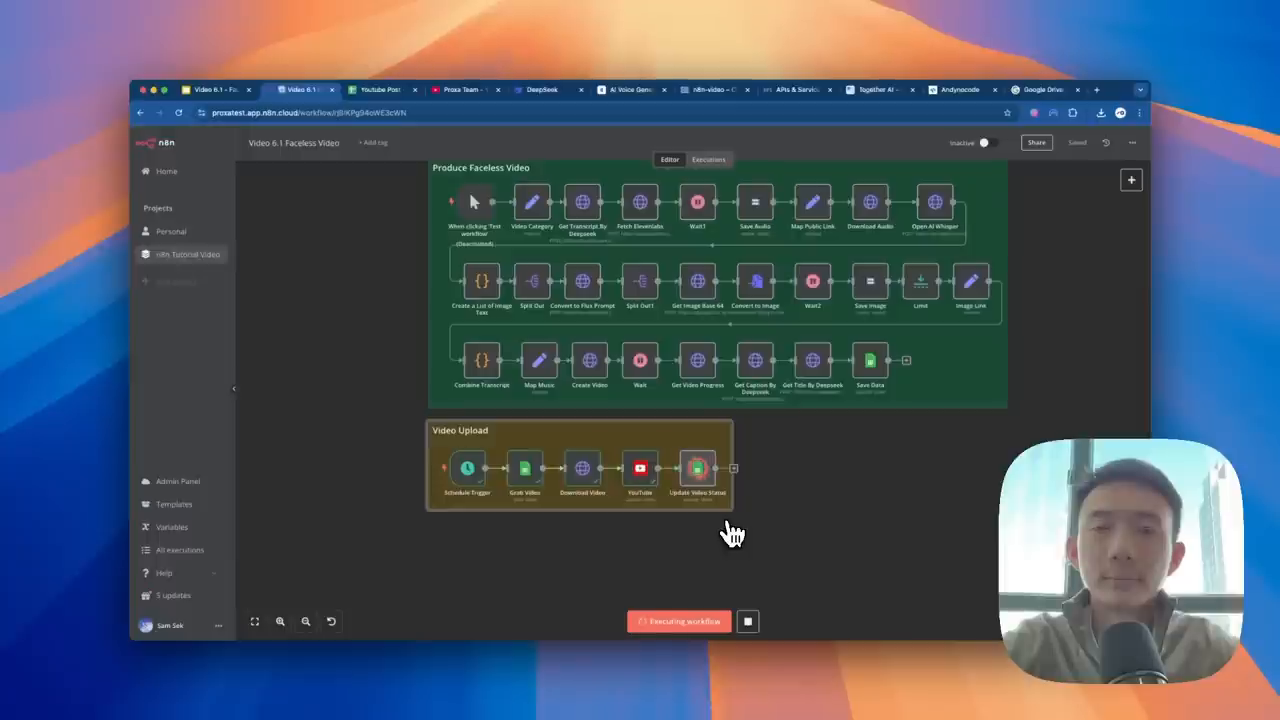The image size is (1280, 720).
Task: Select the YouTube node
Action: (x=640, y=468)
